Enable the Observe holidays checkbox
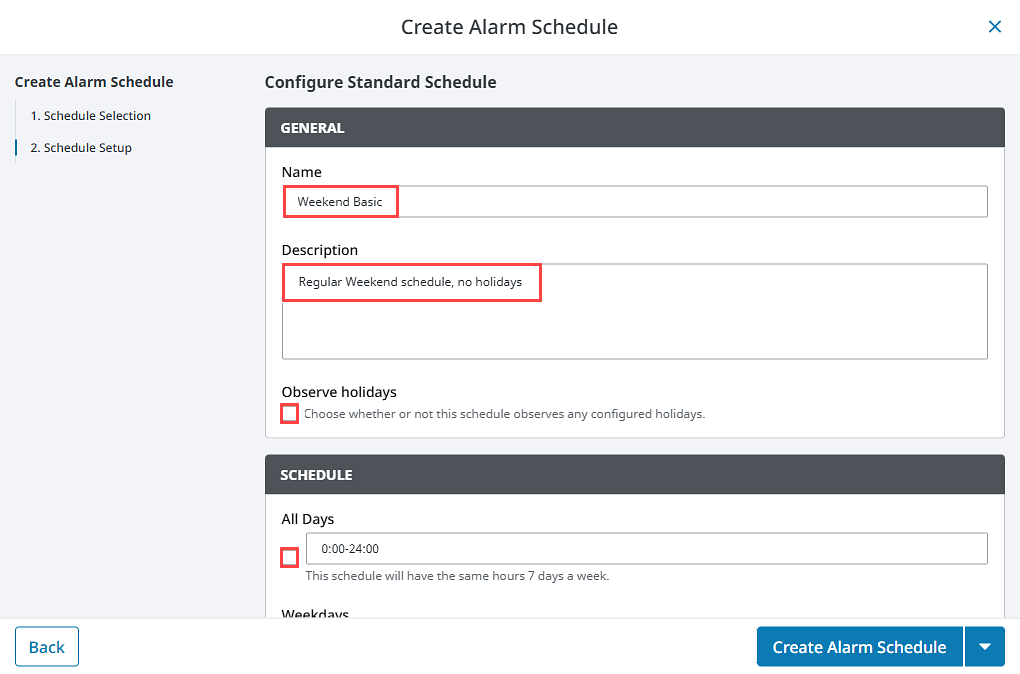 click(x=289, y=414)
